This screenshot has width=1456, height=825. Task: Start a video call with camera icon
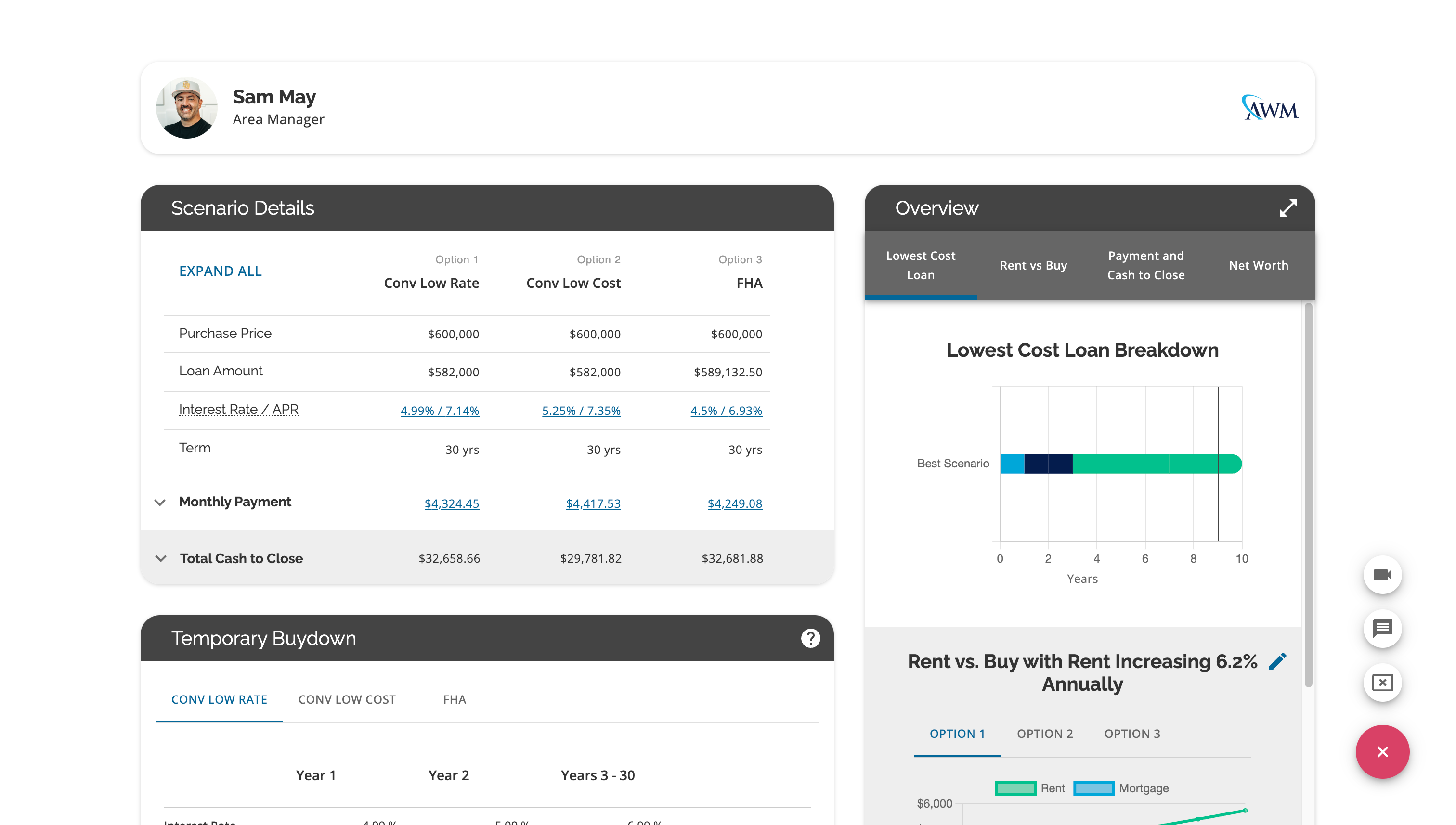(x=1382, y=575)
